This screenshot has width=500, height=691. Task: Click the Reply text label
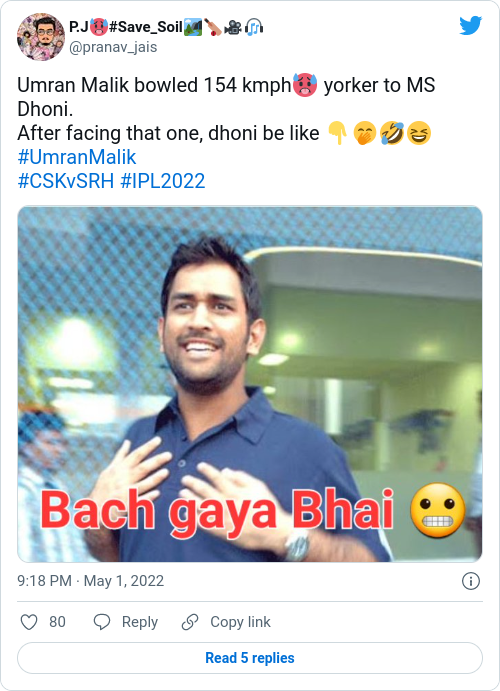pos(140,622)
